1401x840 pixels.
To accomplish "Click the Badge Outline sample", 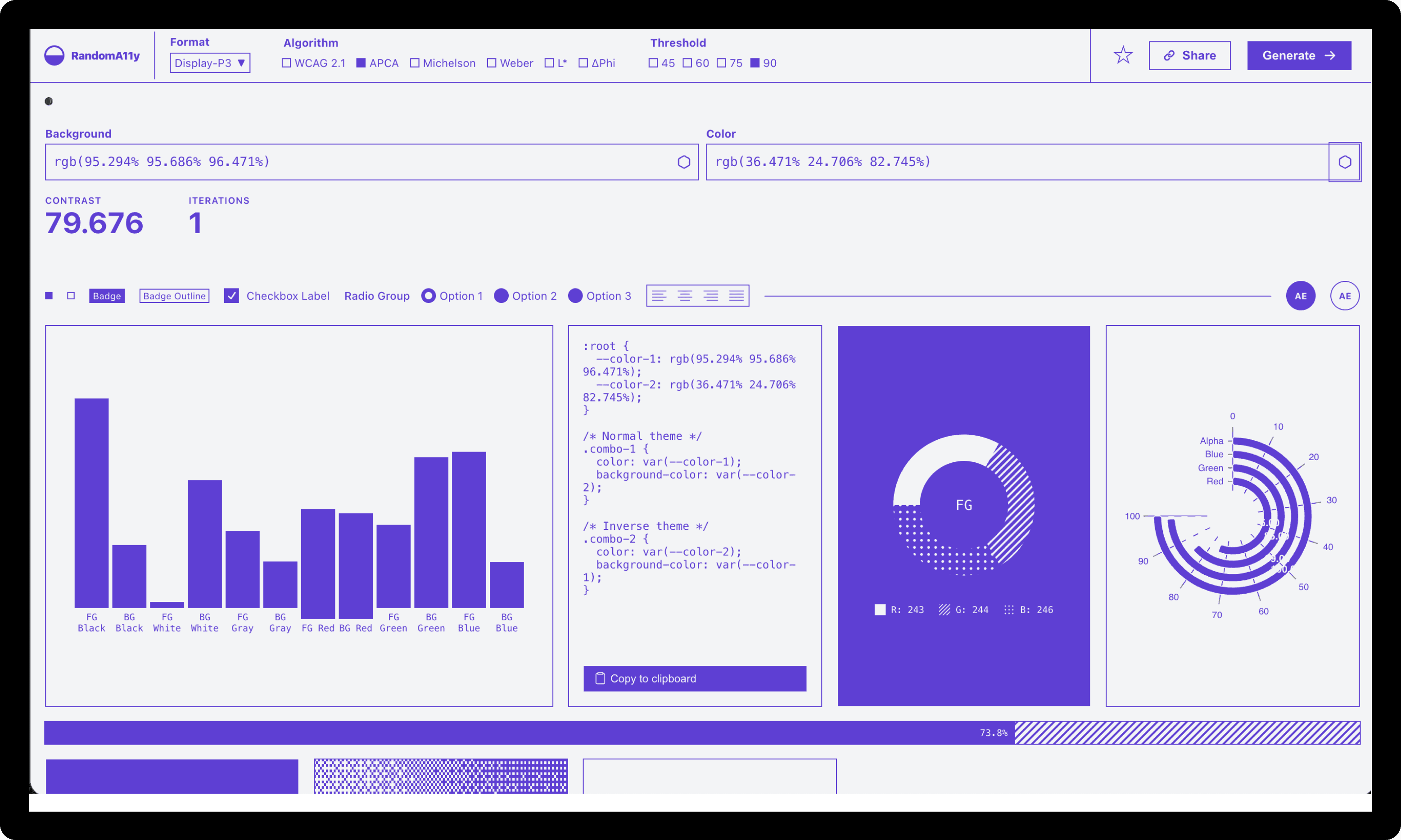I will pos(174,295).
